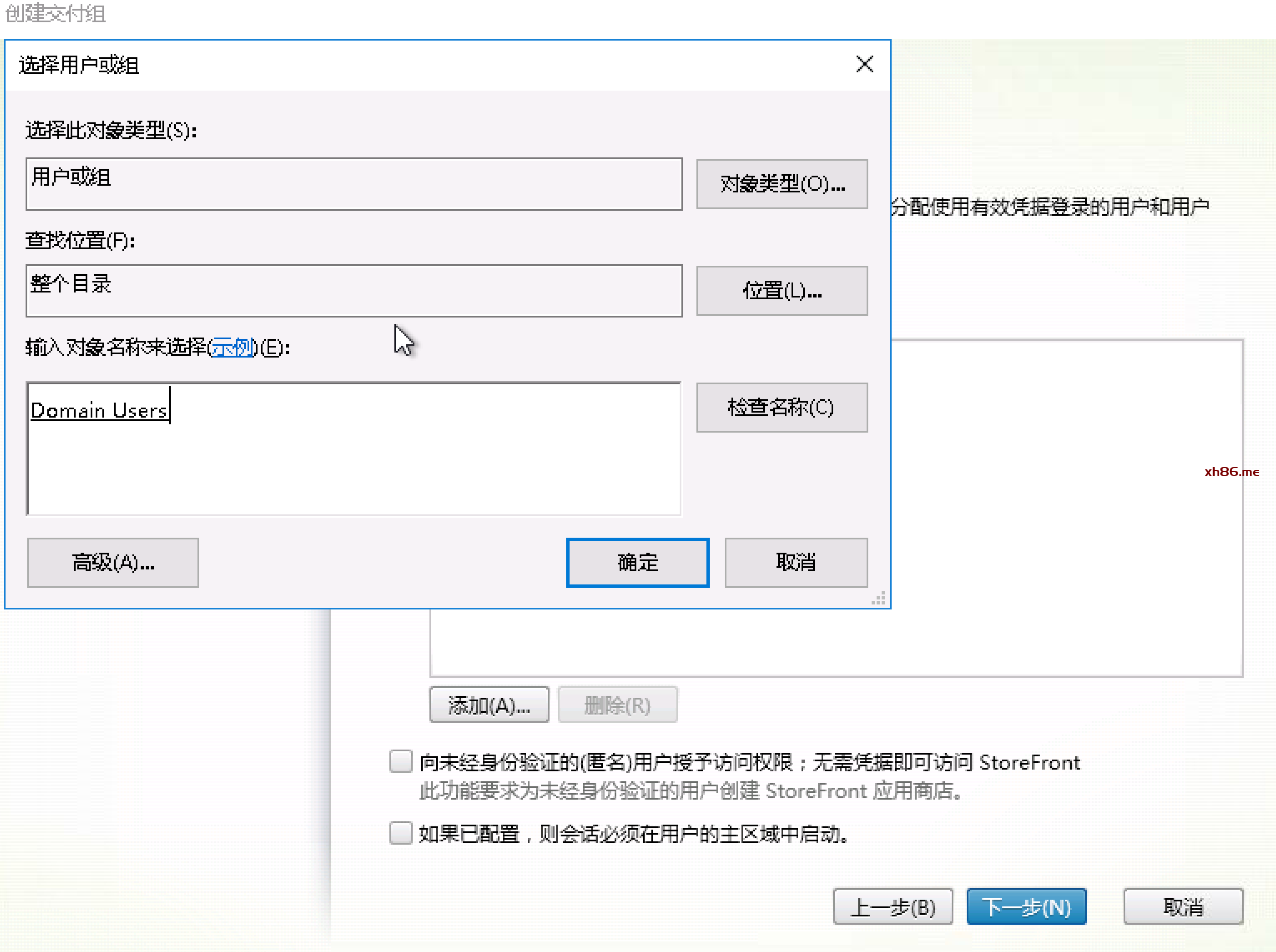Click the 示例 hyperlink
Screen dimensions: 1276x952
[x=232, y=348]
